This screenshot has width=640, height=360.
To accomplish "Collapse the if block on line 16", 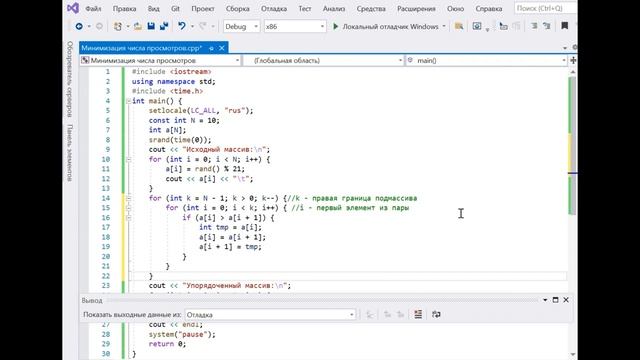I will click(x=129, y=218).
